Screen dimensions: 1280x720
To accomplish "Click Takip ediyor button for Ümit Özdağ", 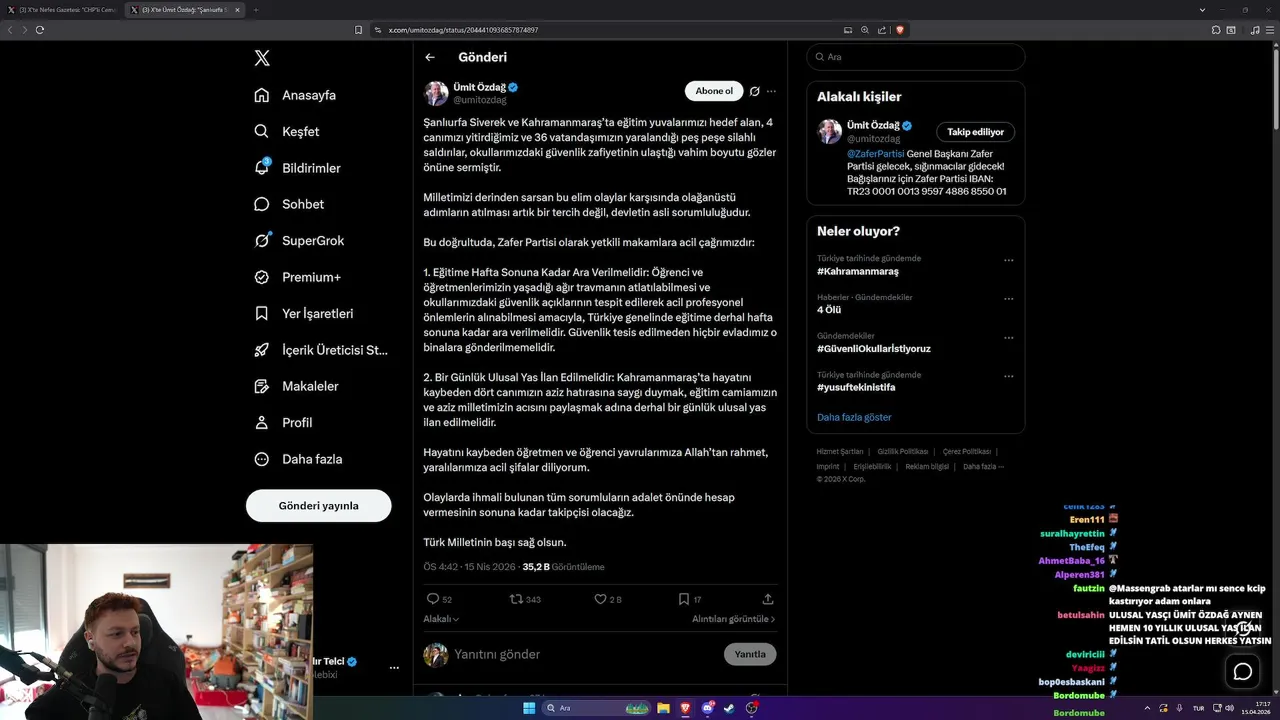I will click(976, 132).
